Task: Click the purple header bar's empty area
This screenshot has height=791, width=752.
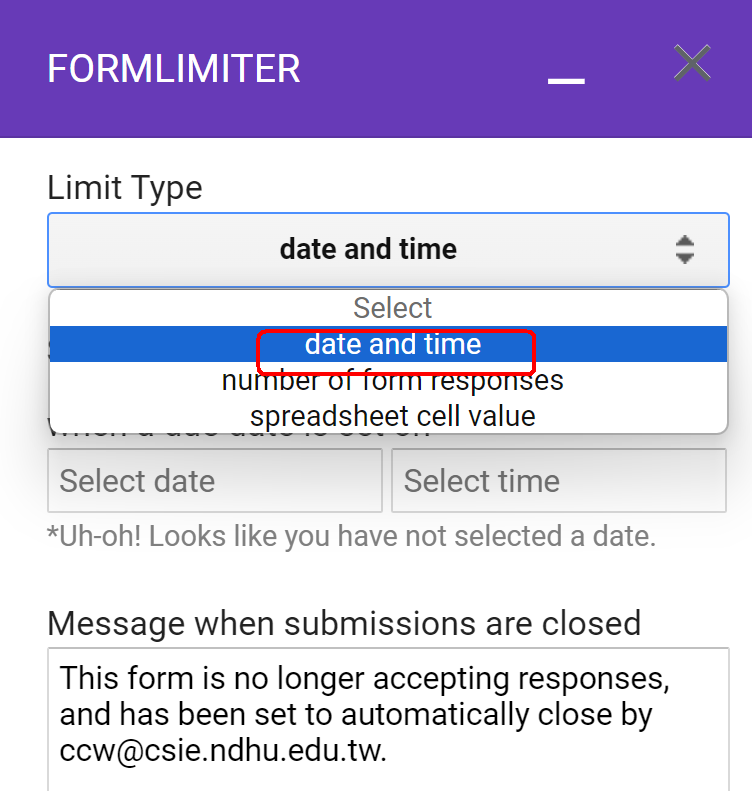Action: point(420,69)
